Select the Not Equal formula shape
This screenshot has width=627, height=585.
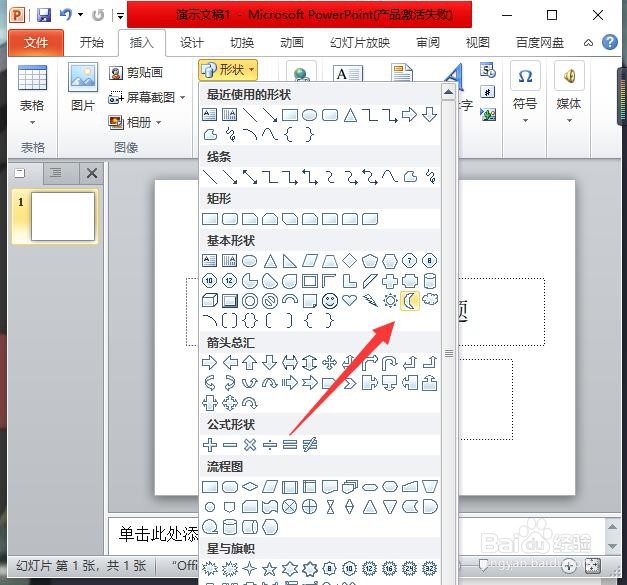coord(310,444)
